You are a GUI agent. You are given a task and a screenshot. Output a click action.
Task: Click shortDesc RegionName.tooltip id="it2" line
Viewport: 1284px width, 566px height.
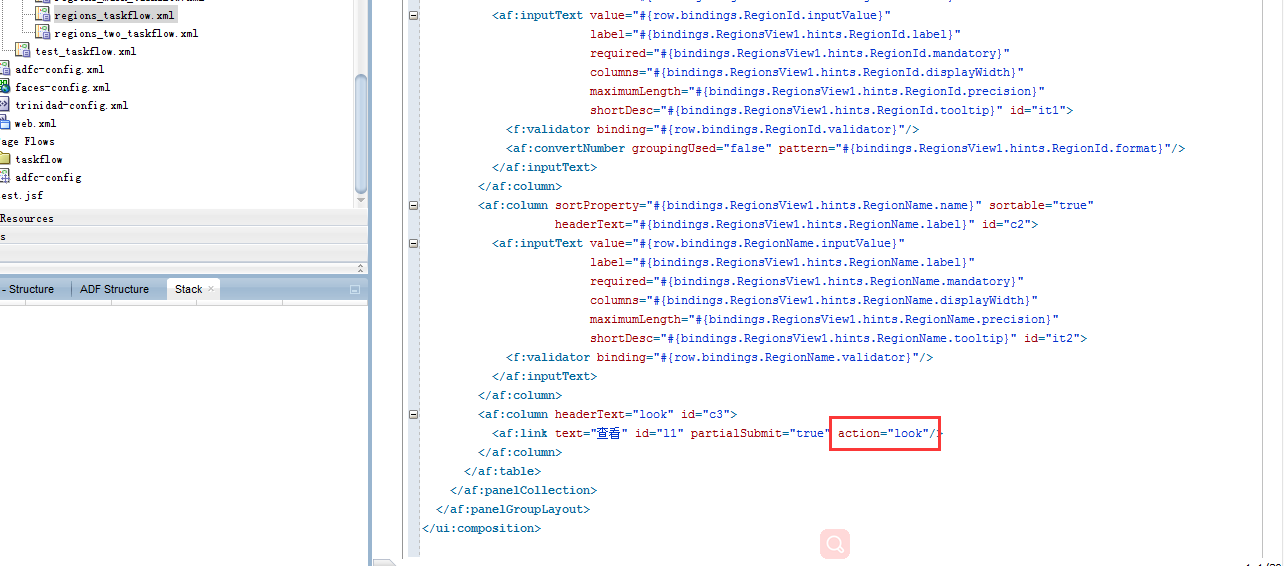point(838,338)
